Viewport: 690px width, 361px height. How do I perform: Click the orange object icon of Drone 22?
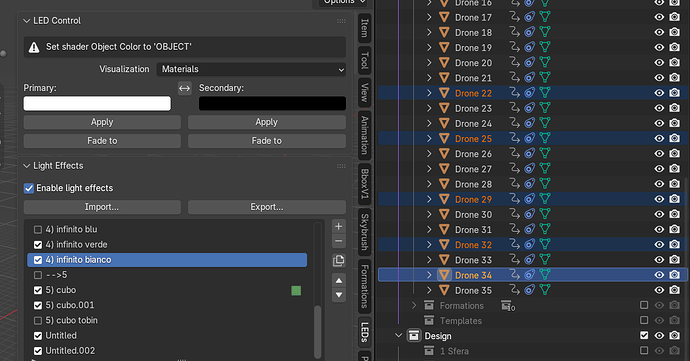click(x=444, y=93)
